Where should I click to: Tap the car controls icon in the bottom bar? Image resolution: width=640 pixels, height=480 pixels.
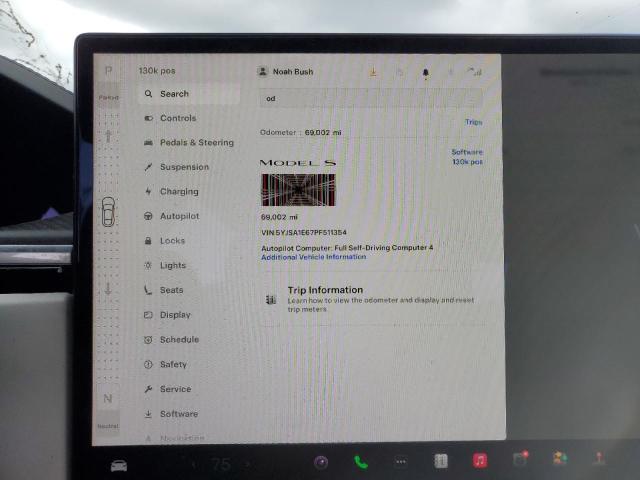pyautogui.click(x=119, y=466)
